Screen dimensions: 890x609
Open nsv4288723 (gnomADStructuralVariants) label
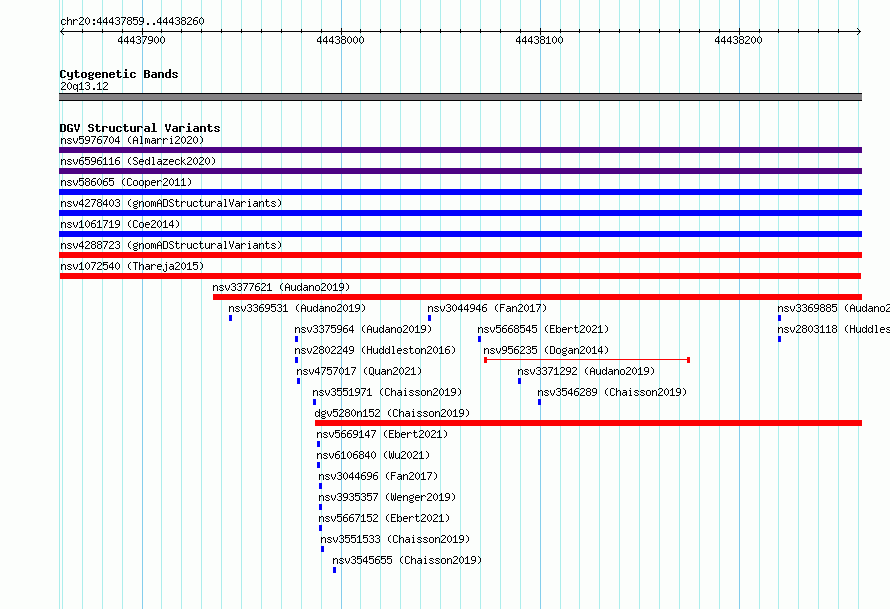tap(171, 245)
